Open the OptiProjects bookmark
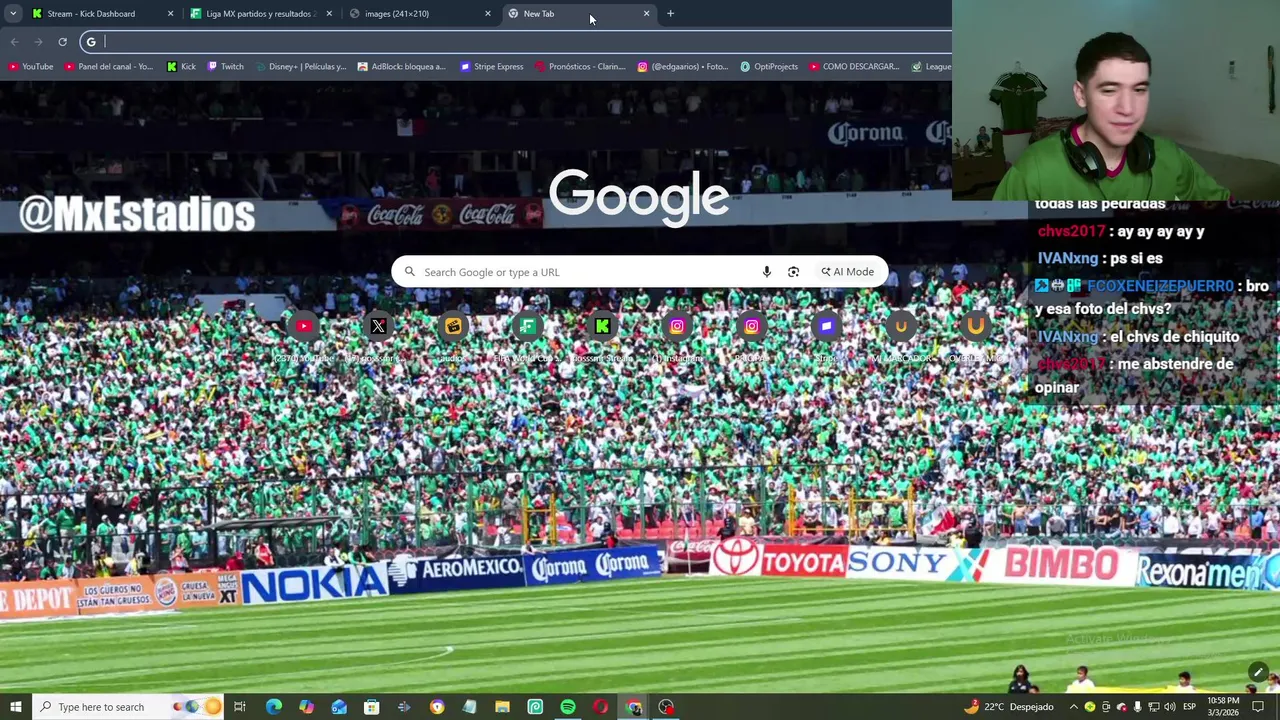Screen dimensions: 1280x720 (x=769, y=67)
